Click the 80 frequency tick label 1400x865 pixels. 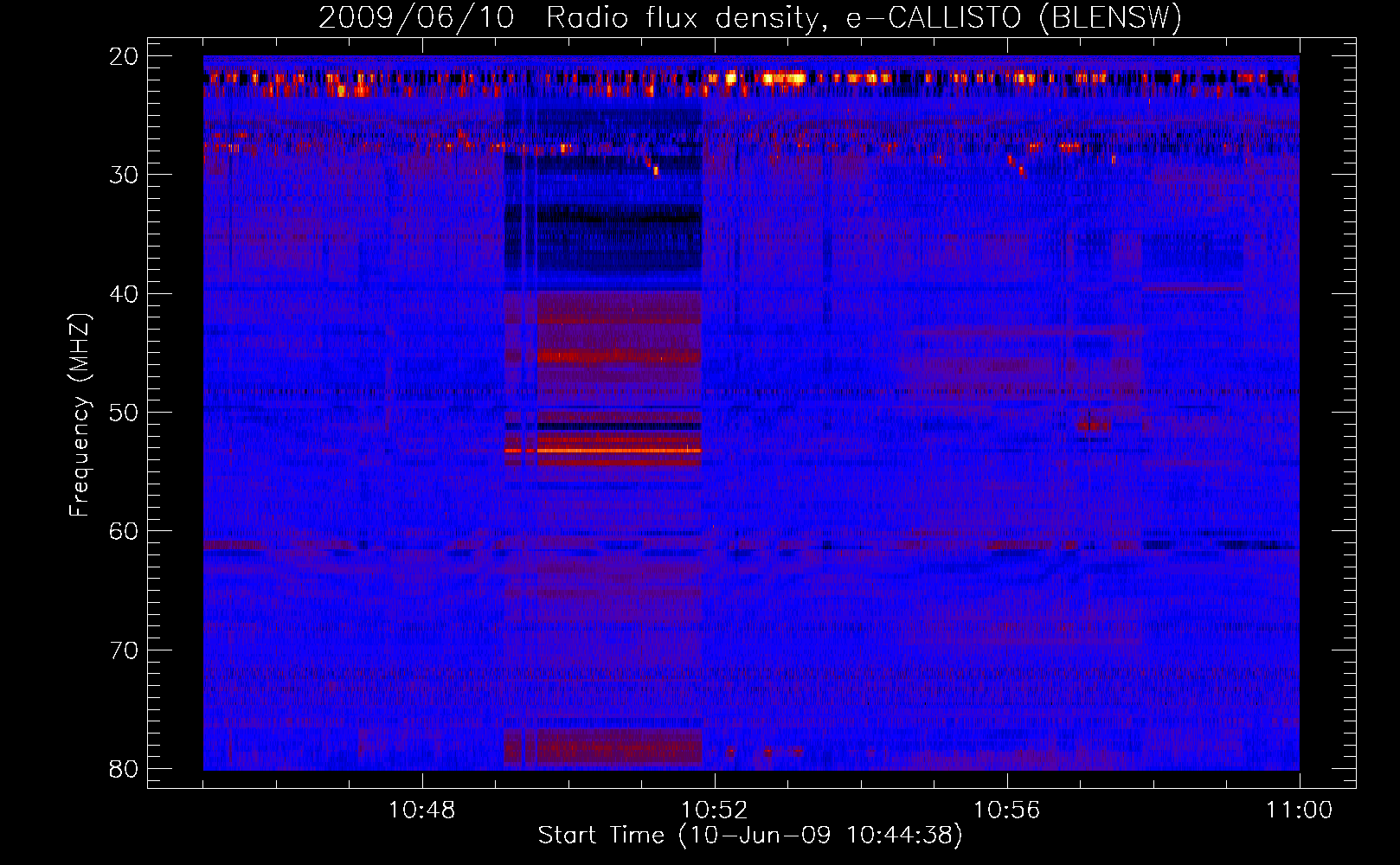[x=125, y=769]
